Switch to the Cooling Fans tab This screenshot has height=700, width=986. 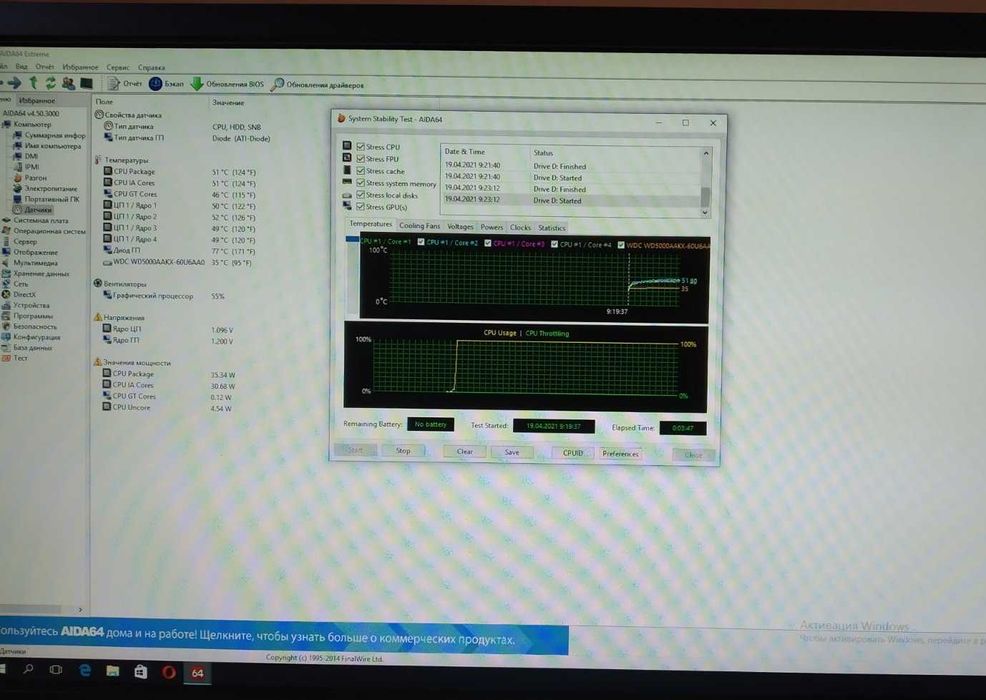[419, 225]
